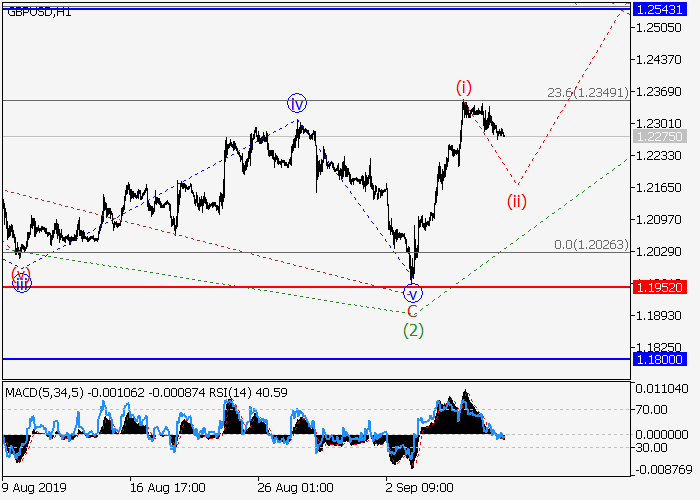Click the green (2) wave label
700x500 pixels.
point(413,330)
